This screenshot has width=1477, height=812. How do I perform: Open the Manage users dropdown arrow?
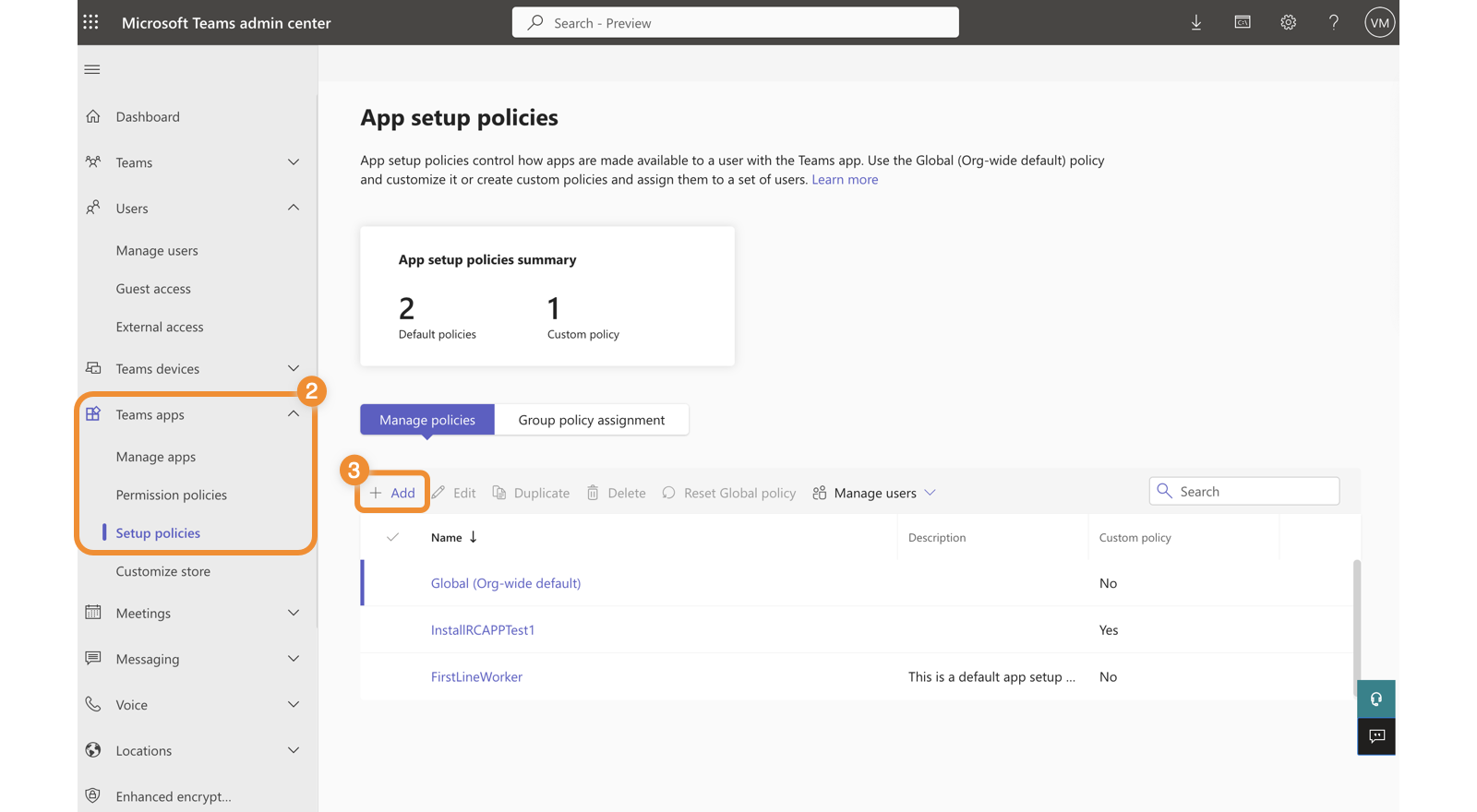931,493
